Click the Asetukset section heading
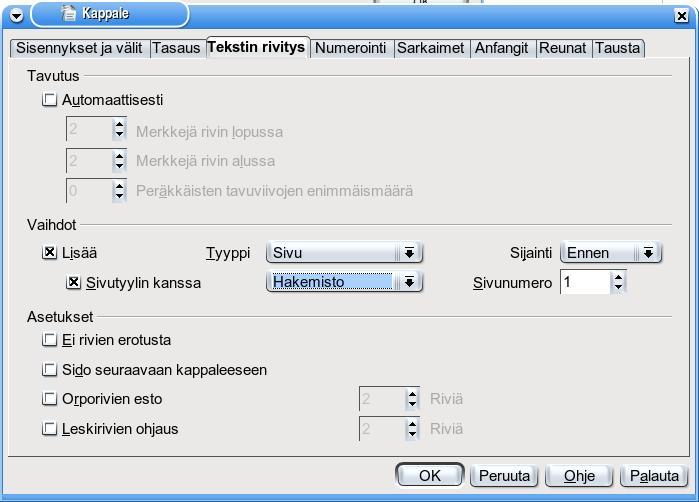Viewport: 699px width, 502px height. (x=60, y=317)
